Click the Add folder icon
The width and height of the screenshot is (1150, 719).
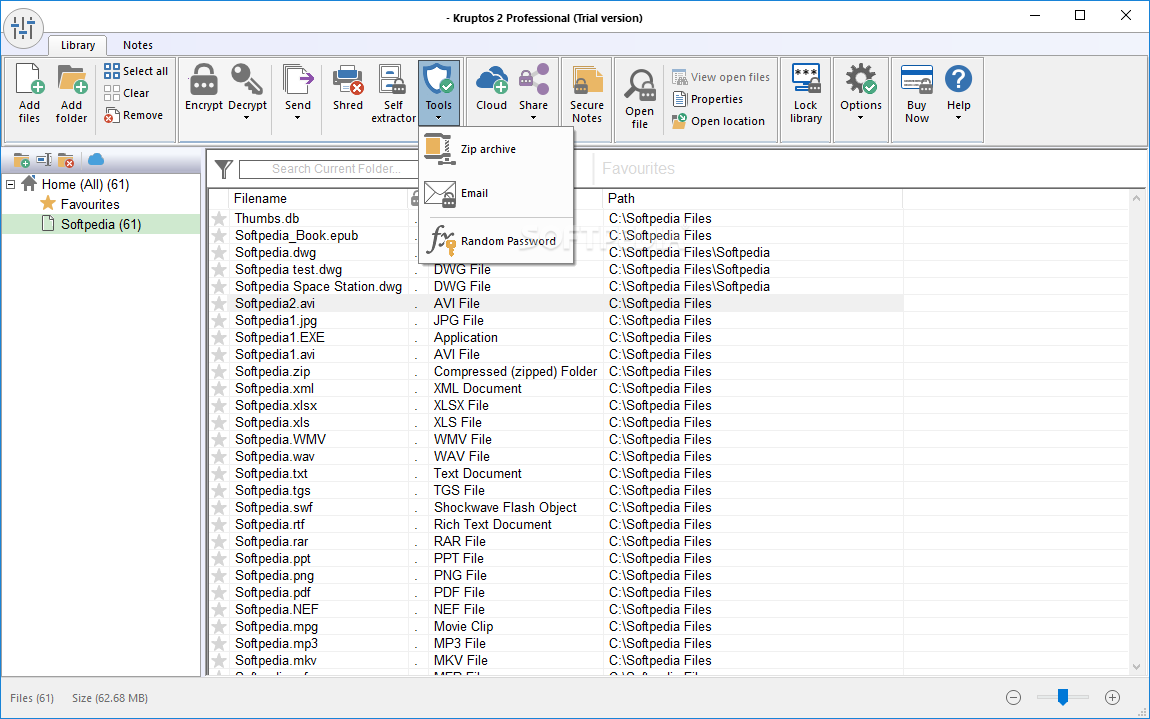pos(72,79)
